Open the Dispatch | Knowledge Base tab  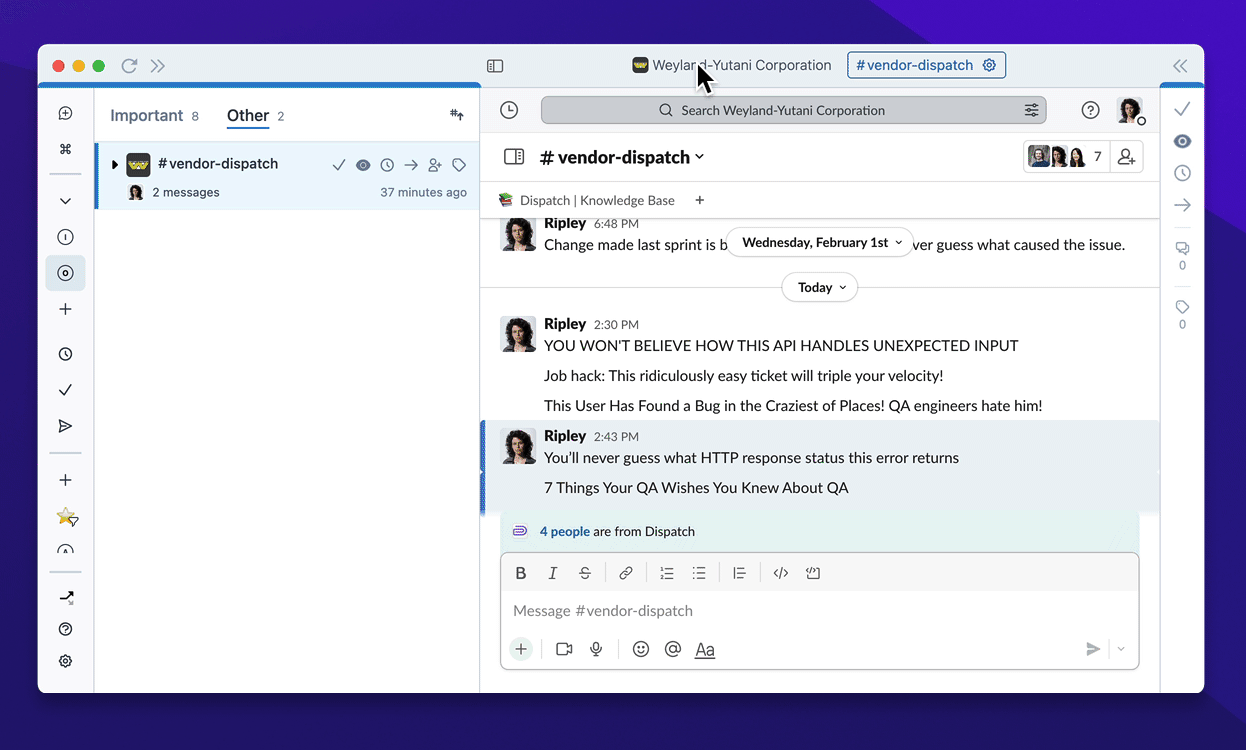point(587,200)
